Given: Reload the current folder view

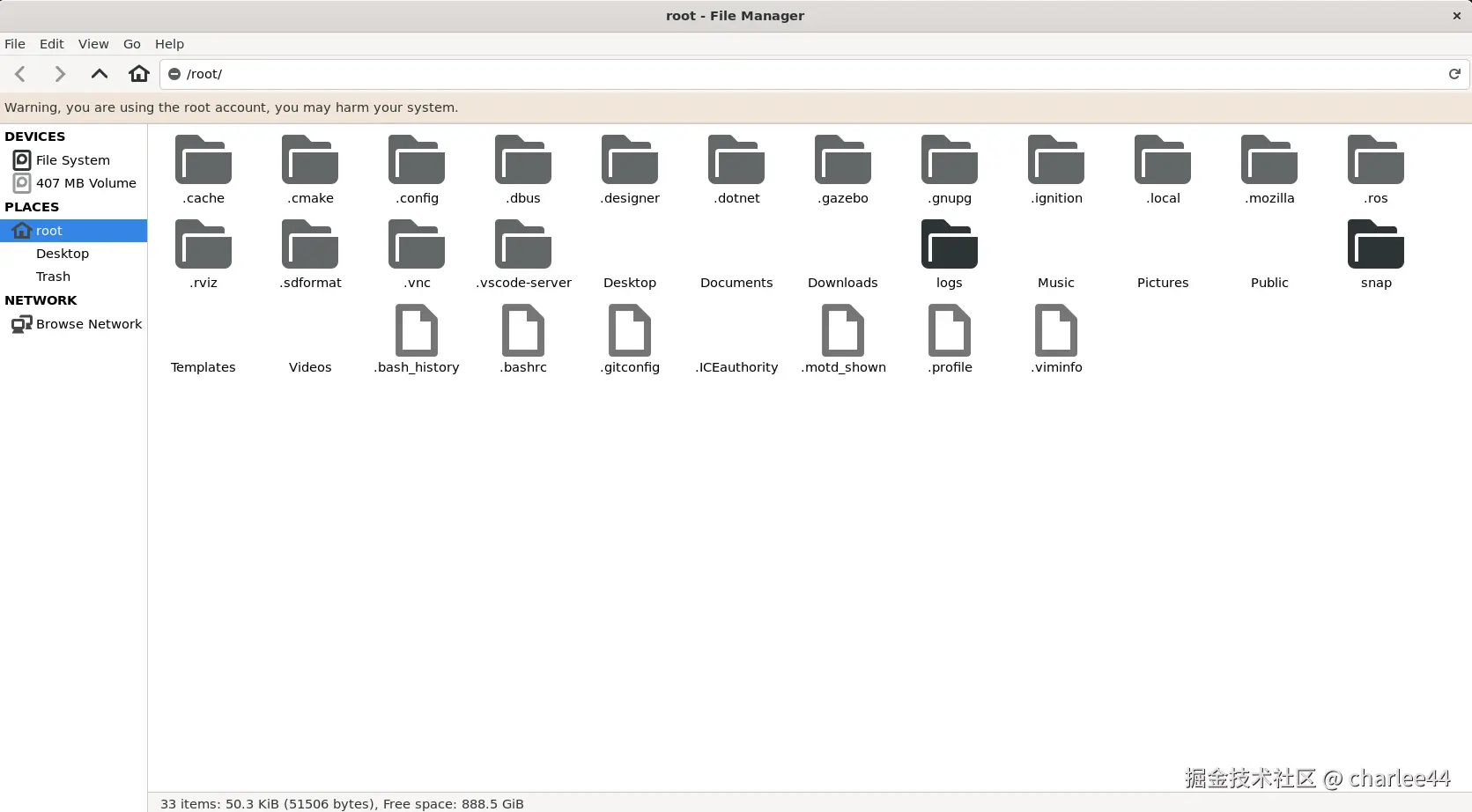Looking at the screenshot, I should 1454,74.
